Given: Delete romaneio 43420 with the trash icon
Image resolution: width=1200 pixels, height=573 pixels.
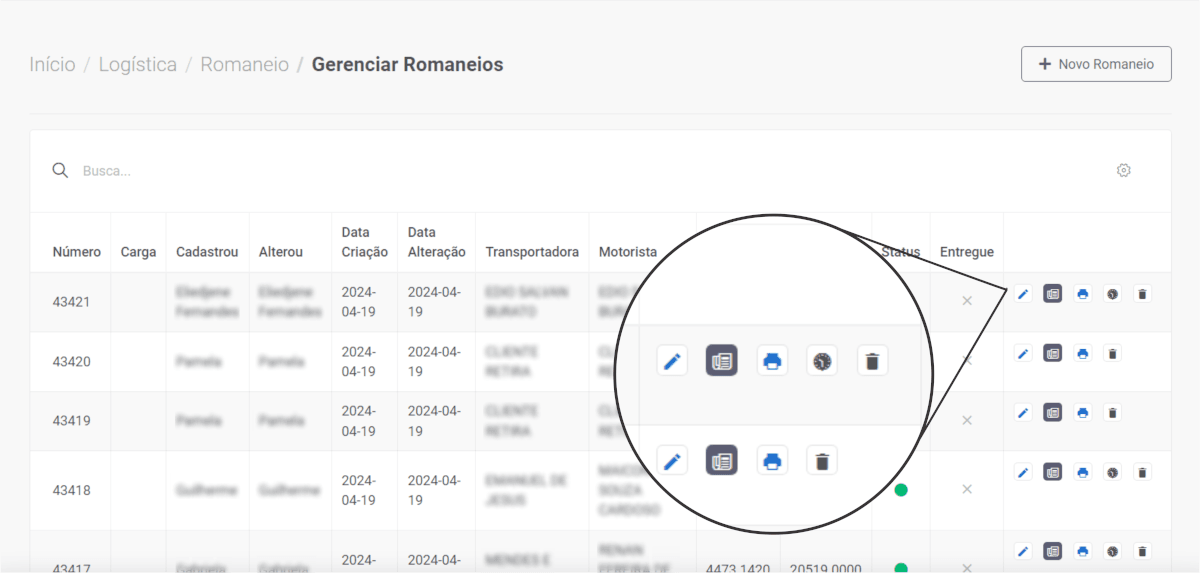Looking at the screenshot, I should pos(1113,353).
